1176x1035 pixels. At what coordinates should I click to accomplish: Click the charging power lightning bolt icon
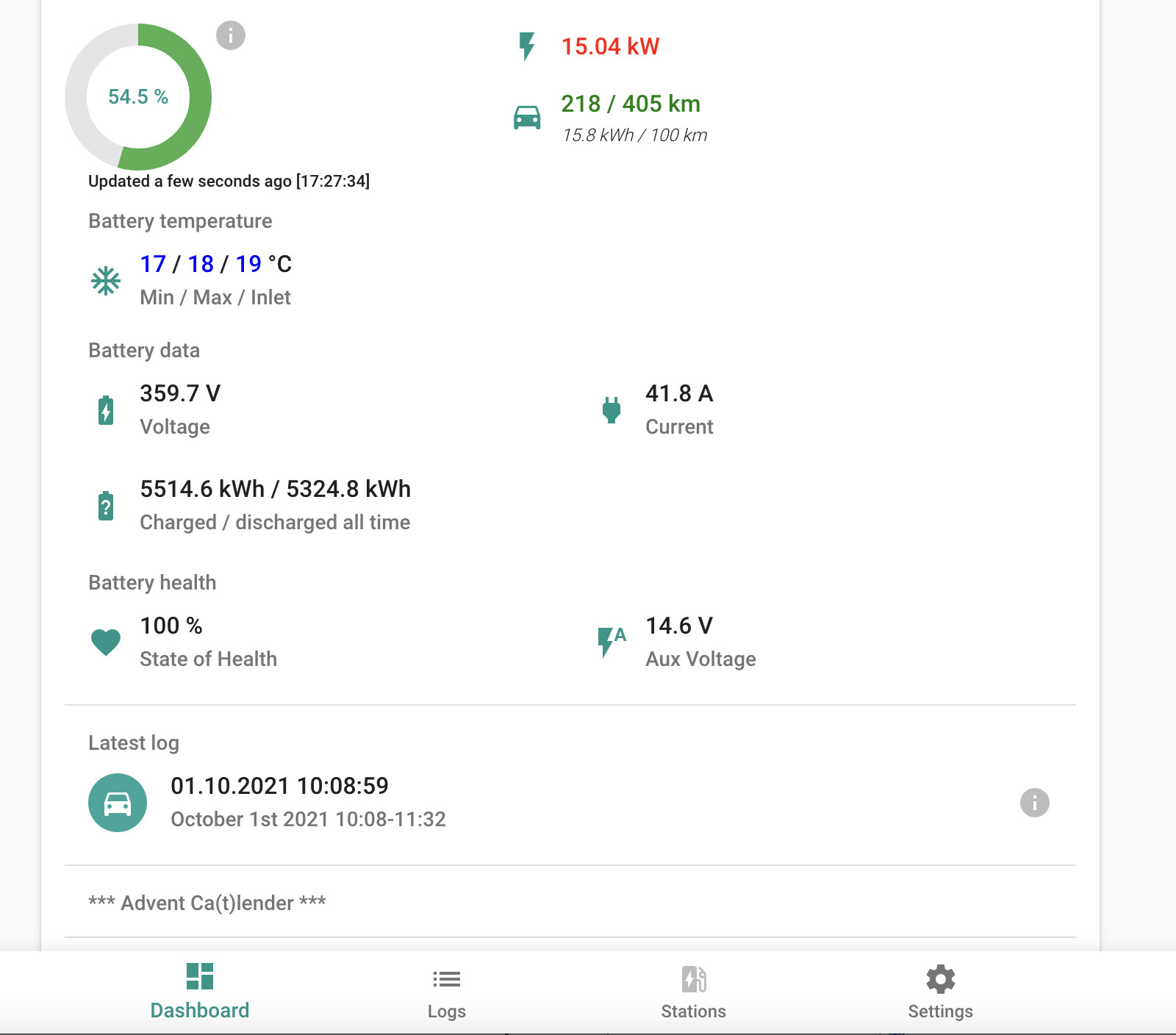[526, 46]
